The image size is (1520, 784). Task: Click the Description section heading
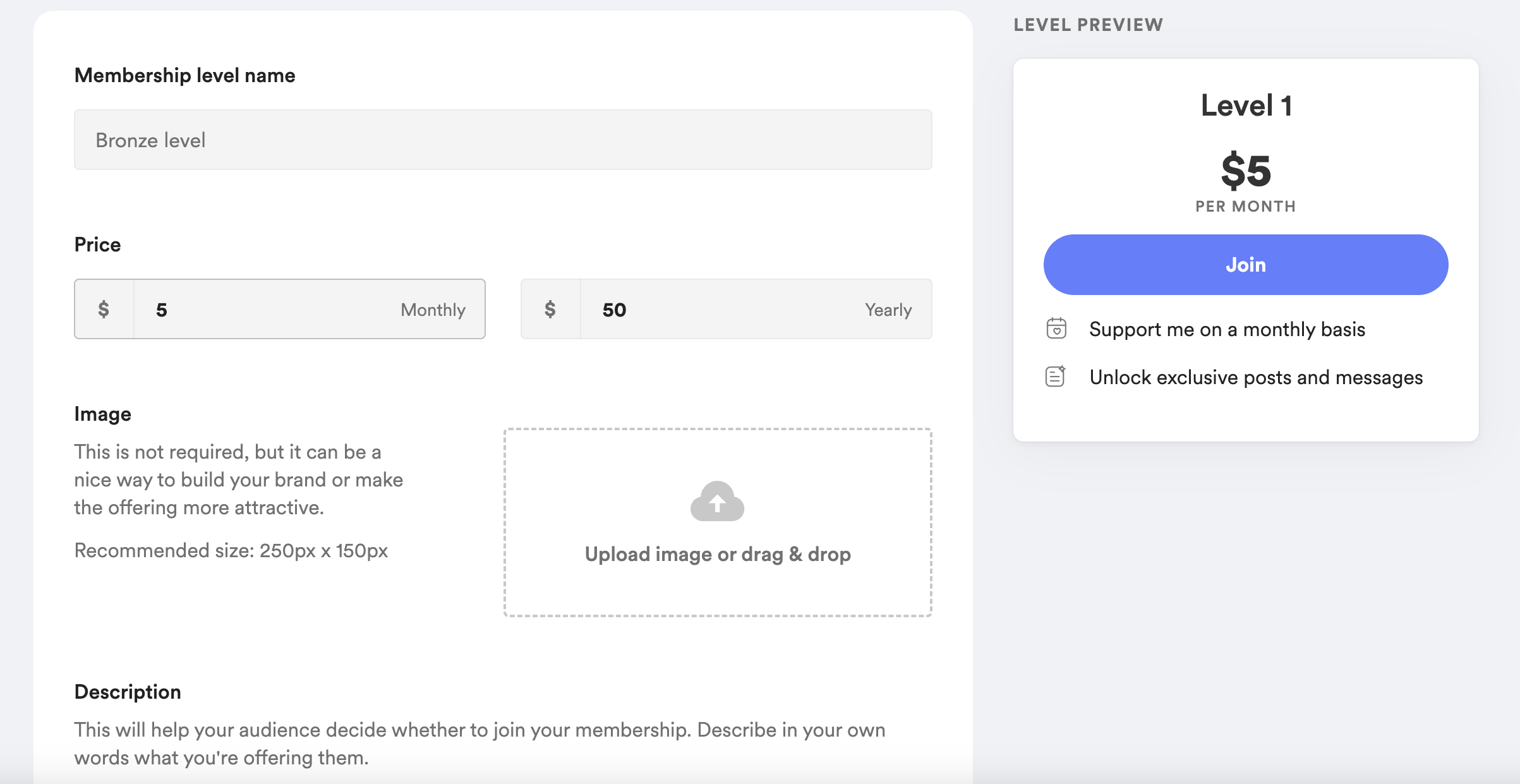(128, 692)
